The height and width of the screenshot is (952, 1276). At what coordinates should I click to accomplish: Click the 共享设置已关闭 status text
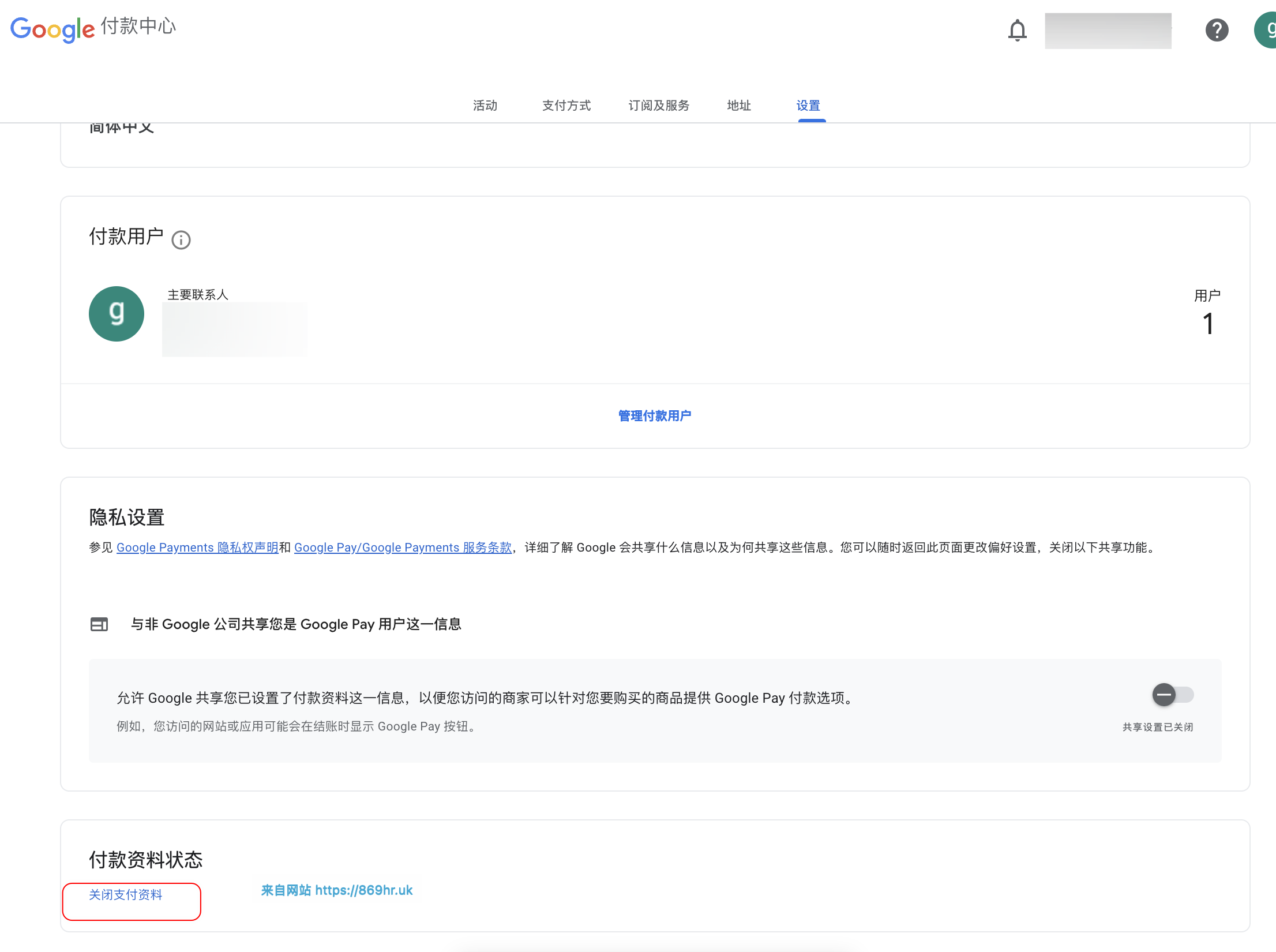1158,727
